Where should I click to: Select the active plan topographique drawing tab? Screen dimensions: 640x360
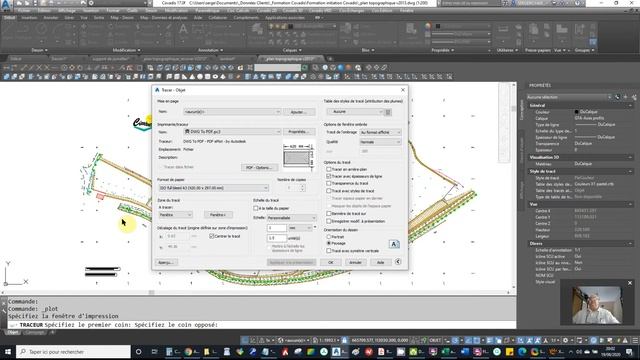point(290,59)
